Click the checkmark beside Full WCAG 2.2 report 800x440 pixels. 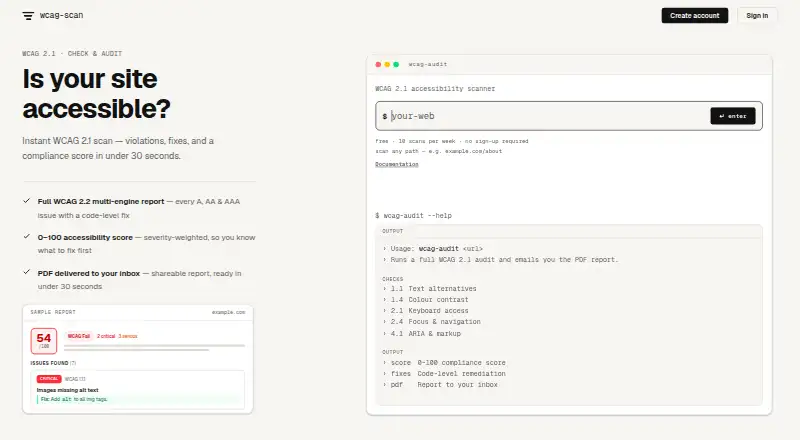pyautogui.click(x=27, y=201)
